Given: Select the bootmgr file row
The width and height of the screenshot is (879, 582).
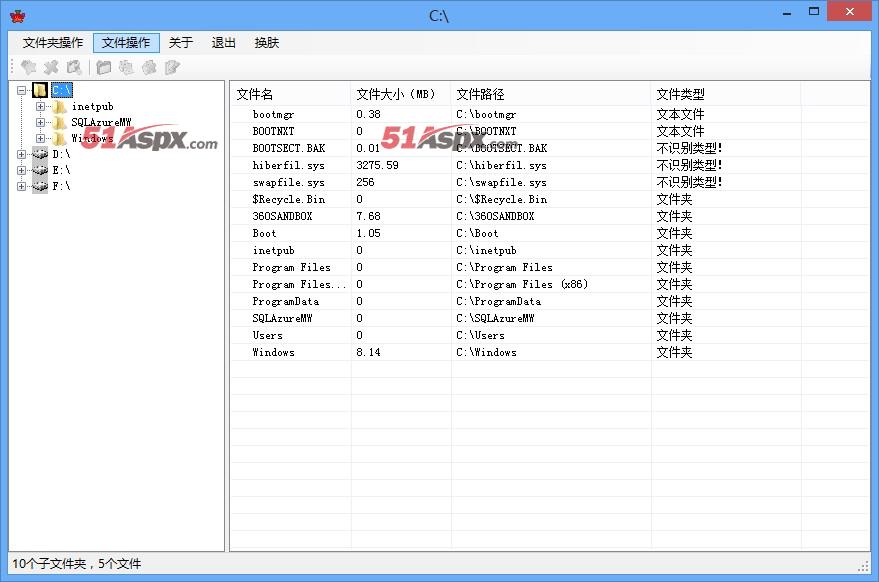Looking at the screenshot, I should point(549,114).
